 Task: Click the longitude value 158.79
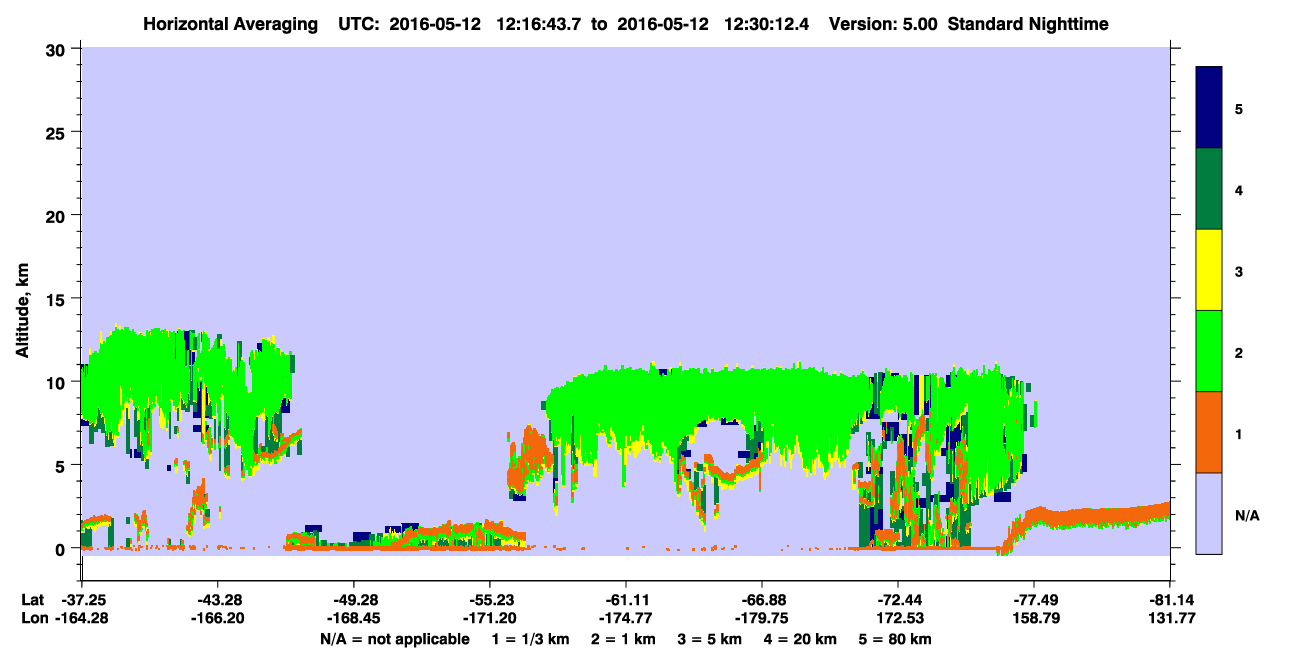[x=1034, y=618]
